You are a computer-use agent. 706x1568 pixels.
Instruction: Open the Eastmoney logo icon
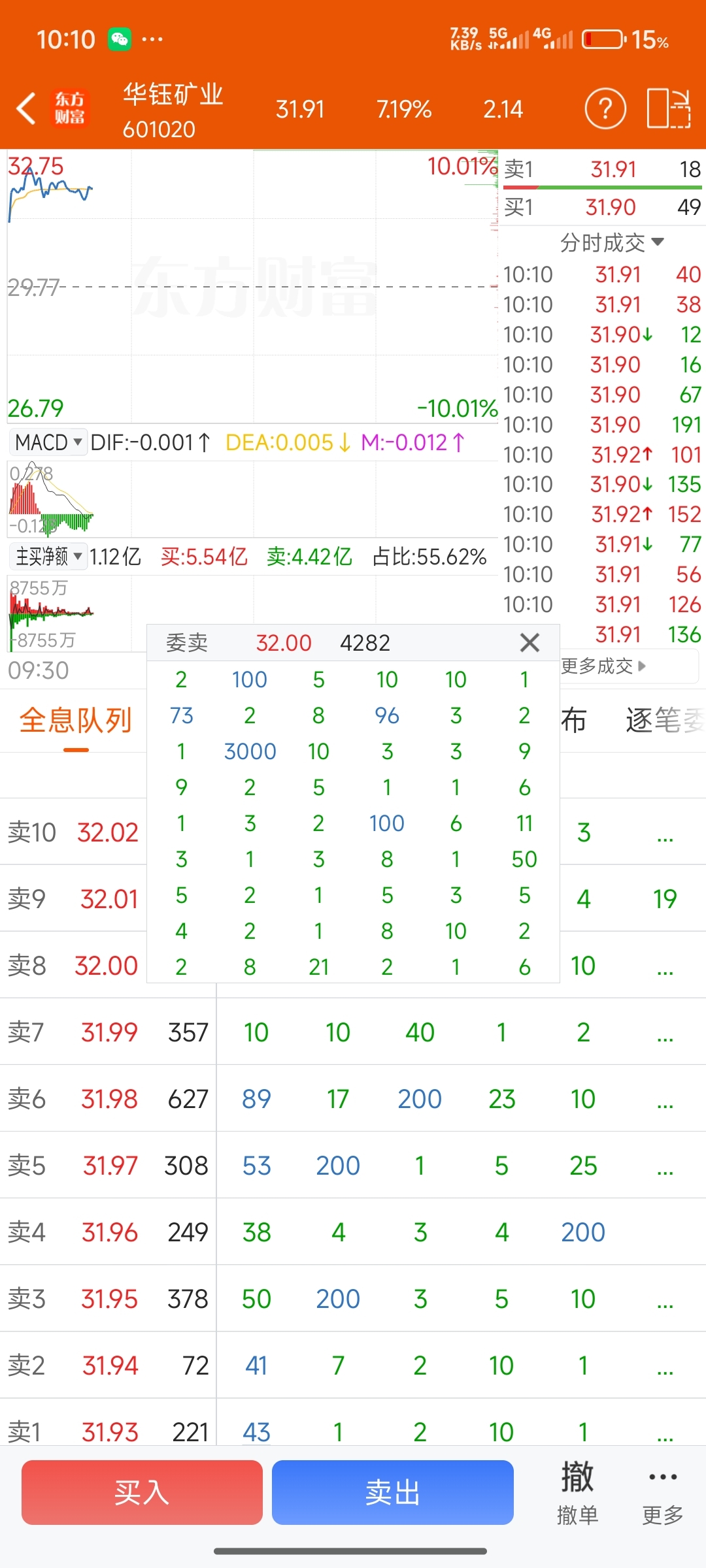click(x=69, y=108)
